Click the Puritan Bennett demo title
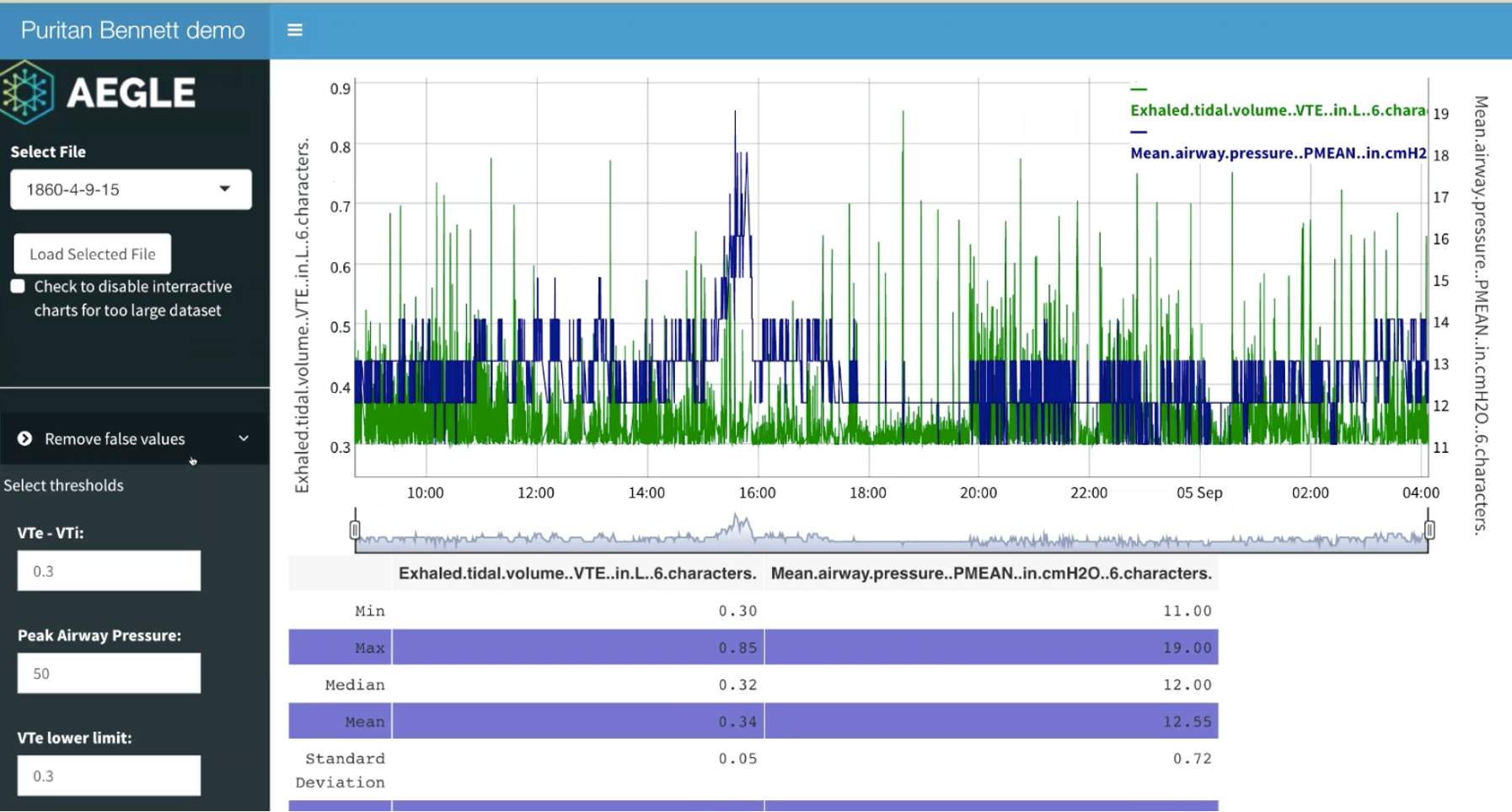The width and height of the screenshot is (1512, 812). [133, 30]
